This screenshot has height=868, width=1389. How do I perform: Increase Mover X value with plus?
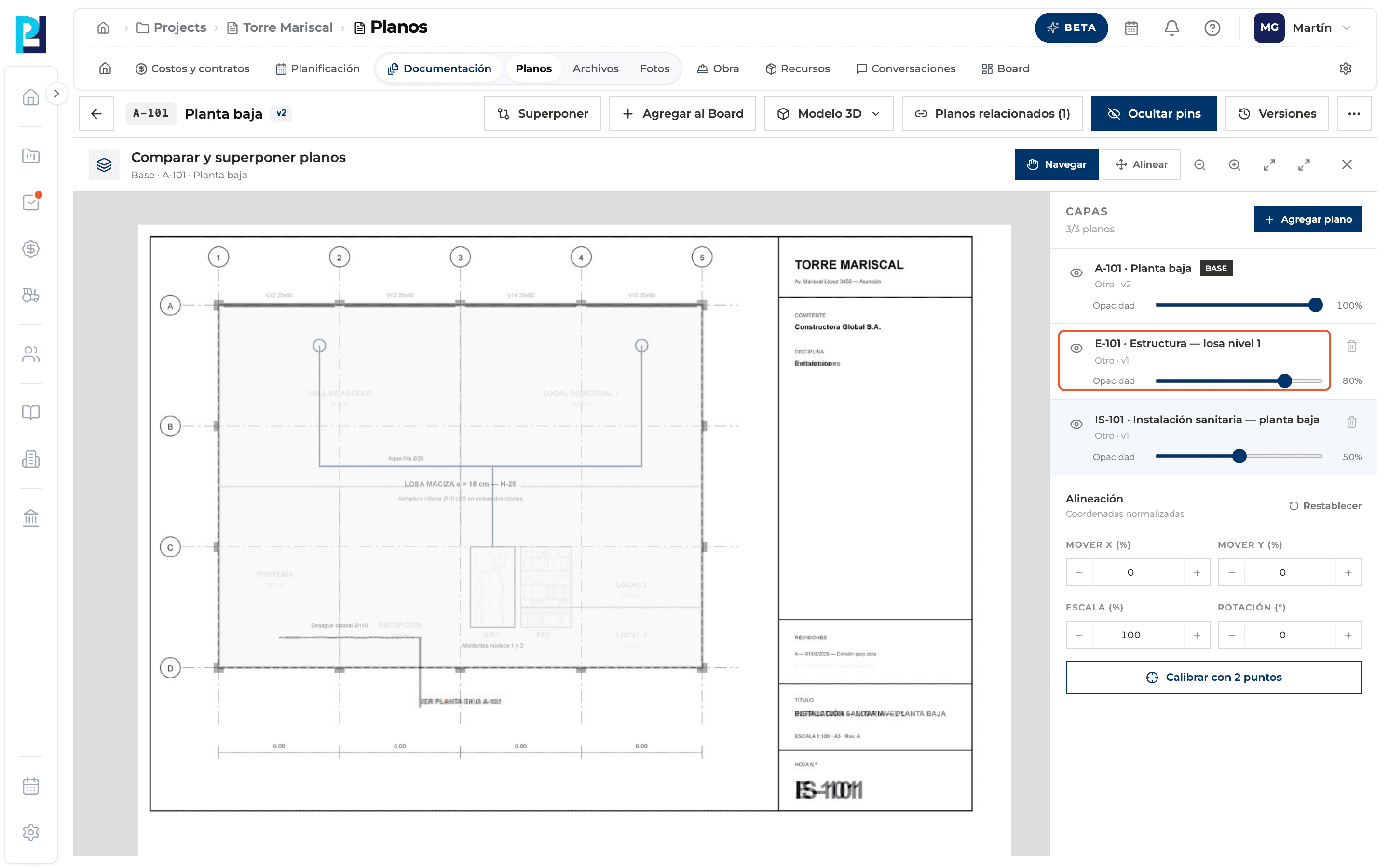tap(1197, 572)
